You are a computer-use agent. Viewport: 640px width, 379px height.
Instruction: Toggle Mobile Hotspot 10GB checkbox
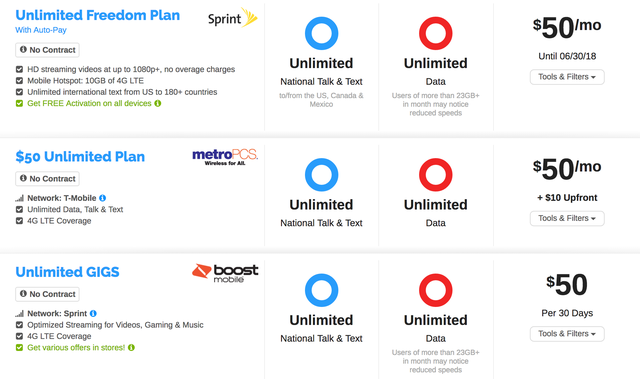pyautogui.click(x=19, y=81)
